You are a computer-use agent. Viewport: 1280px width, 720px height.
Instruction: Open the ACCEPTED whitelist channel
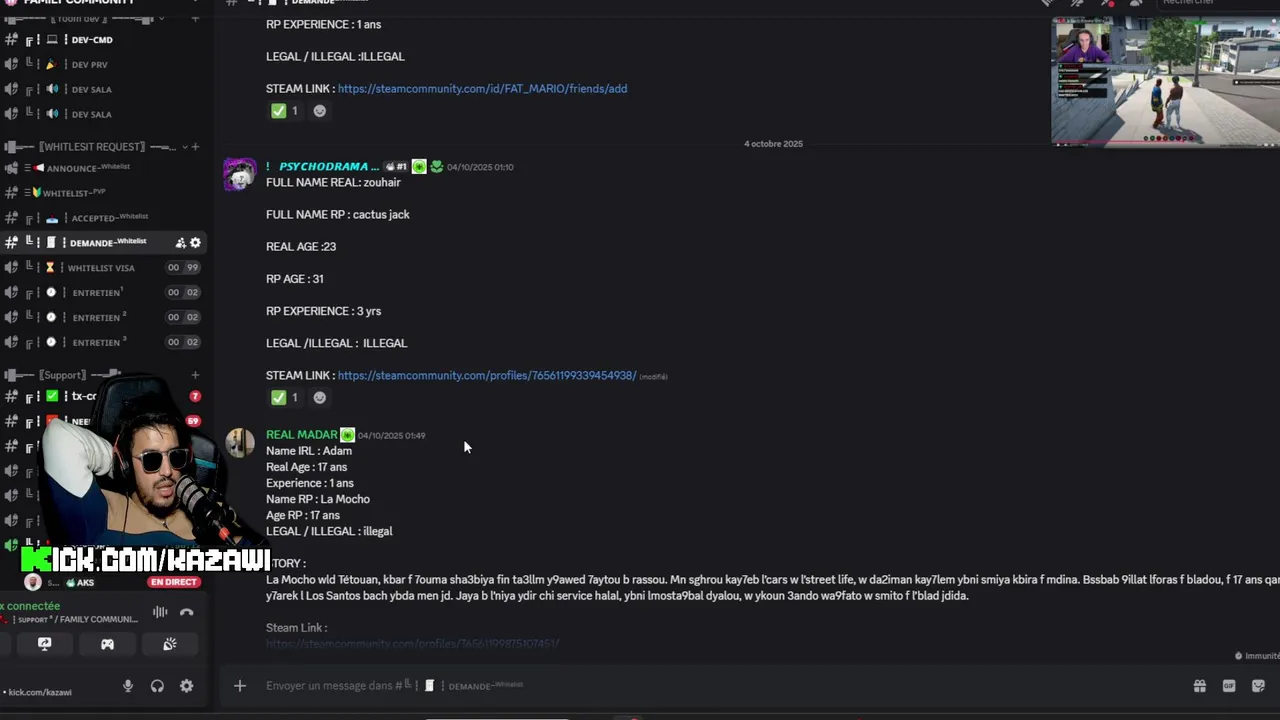tap(104, 218)
